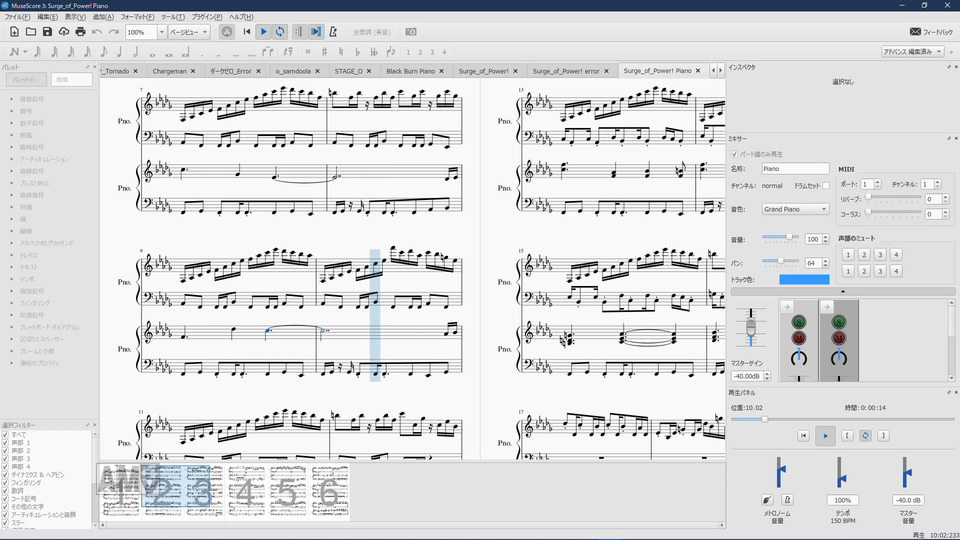
Task: Open the zoom level 100% dropdown
Action: (x=162, y=32)
